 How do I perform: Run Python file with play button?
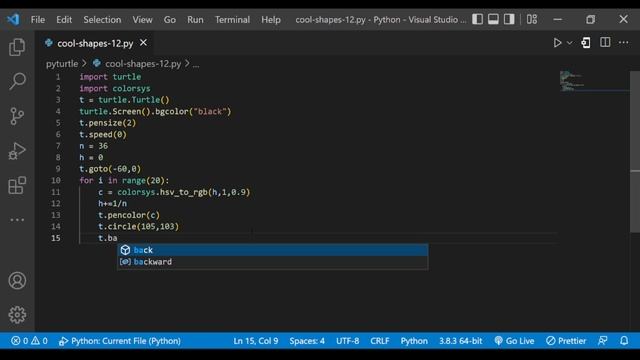click(x=557, y=43)
